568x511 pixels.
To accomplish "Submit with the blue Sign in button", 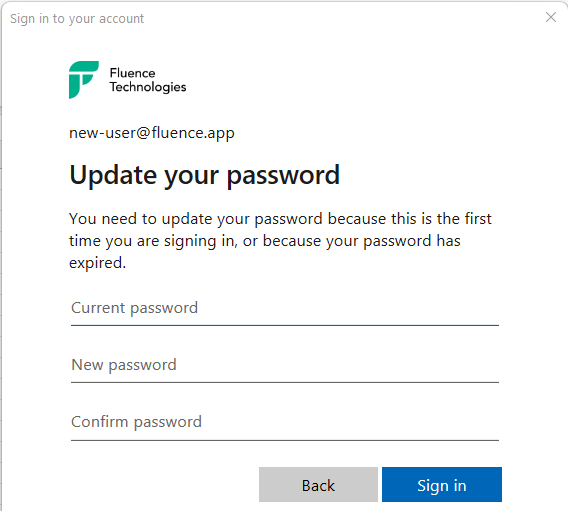I will 442,485.
